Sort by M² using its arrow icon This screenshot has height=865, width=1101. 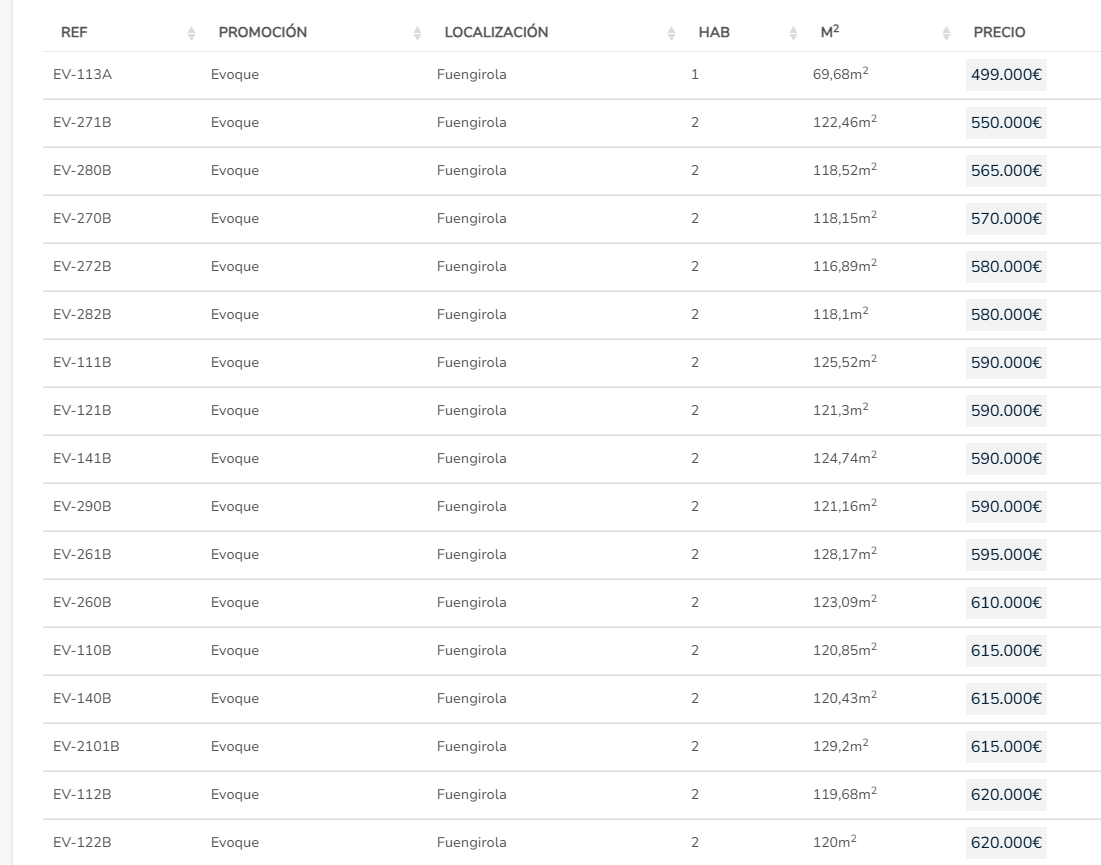click(x=946, y=34)
